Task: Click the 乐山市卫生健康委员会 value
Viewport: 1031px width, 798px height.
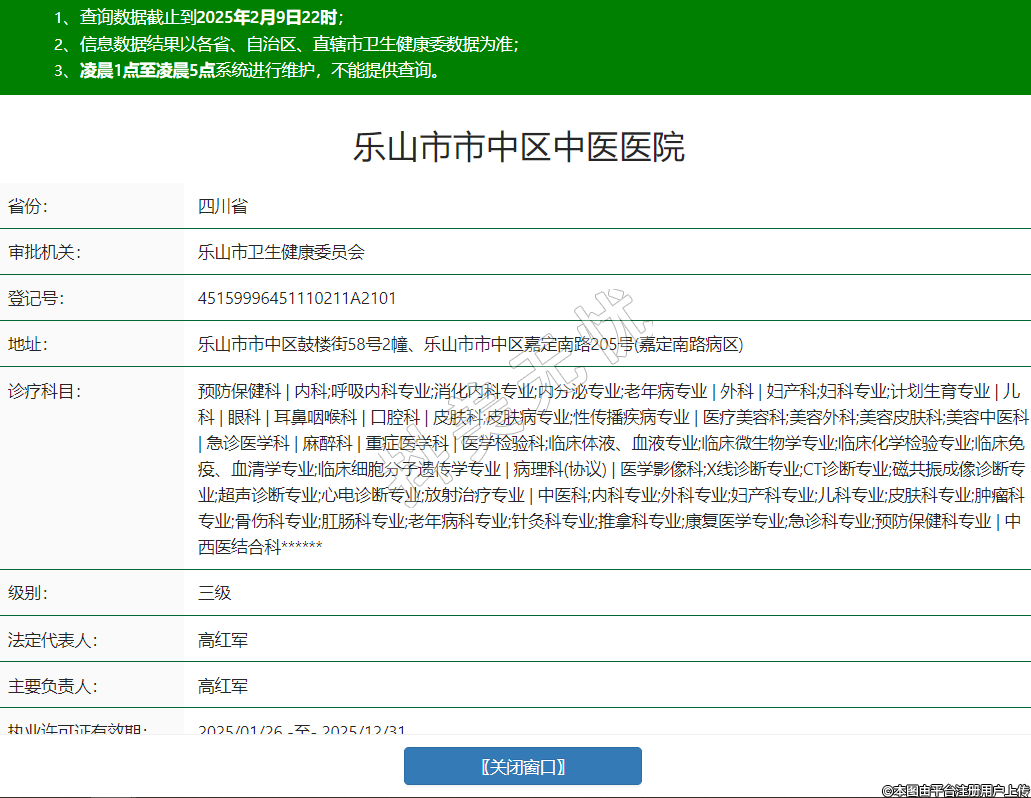Action: (281, 252)
